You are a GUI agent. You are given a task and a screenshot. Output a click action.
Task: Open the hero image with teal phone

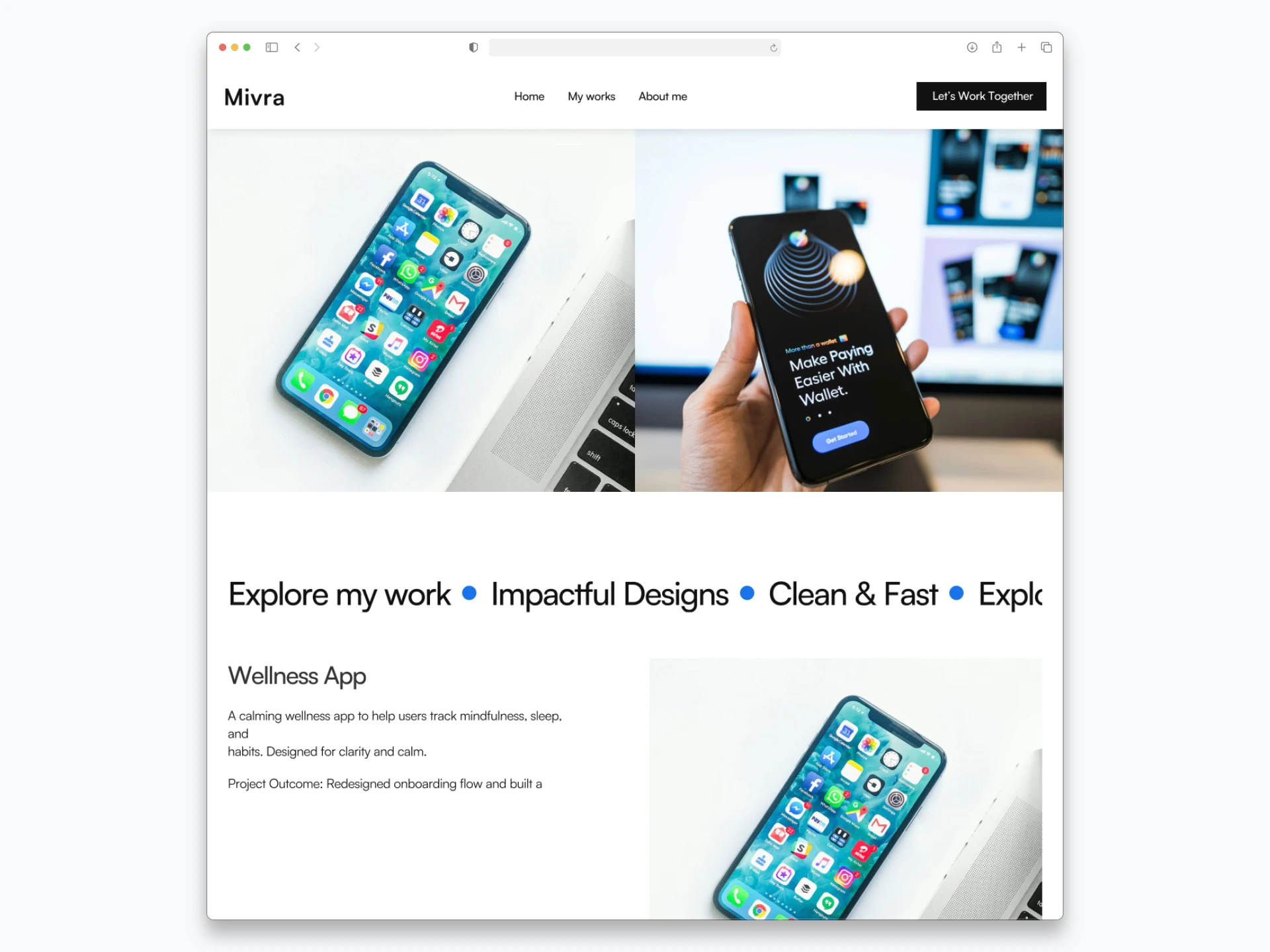(421, 310)
